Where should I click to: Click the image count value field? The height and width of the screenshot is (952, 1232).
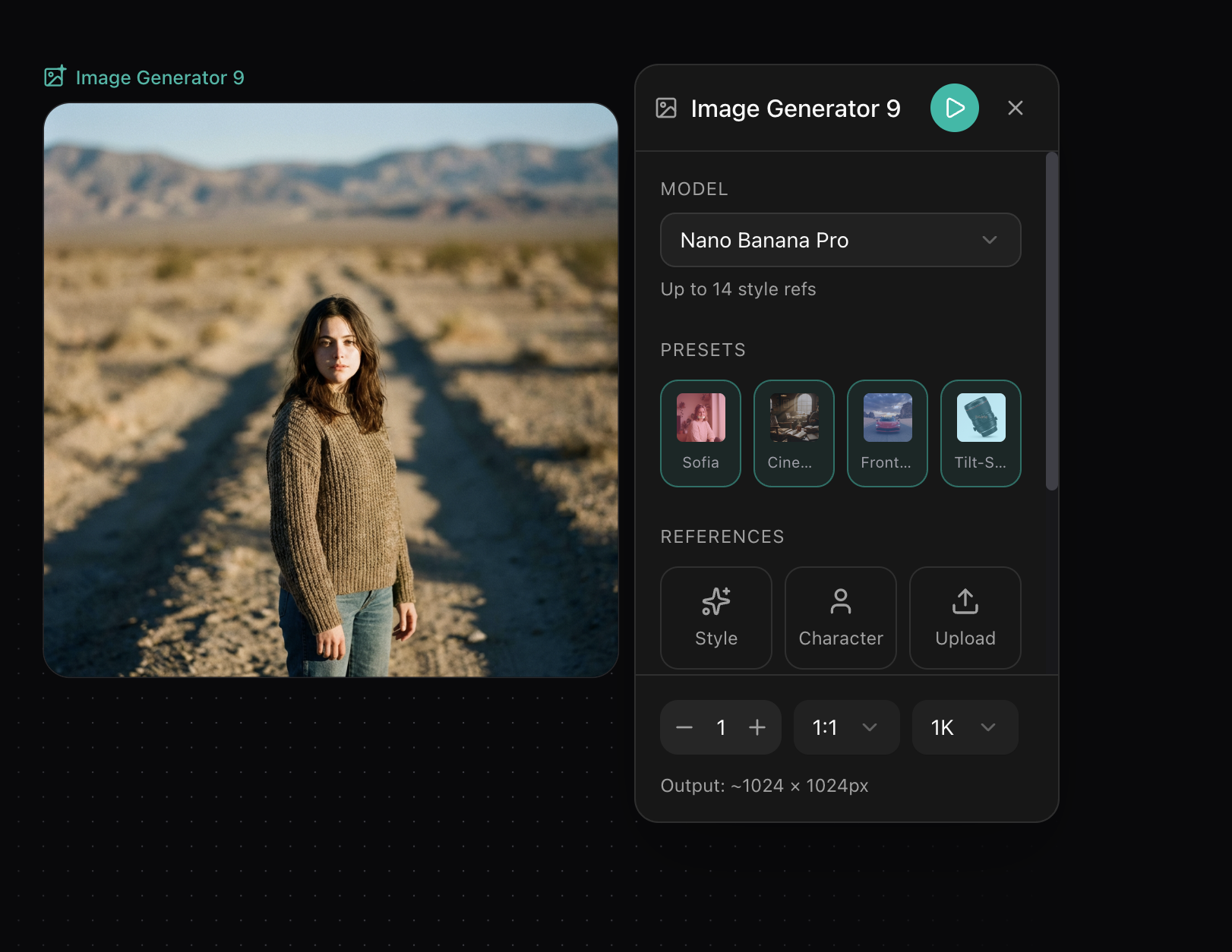[721, 727]
